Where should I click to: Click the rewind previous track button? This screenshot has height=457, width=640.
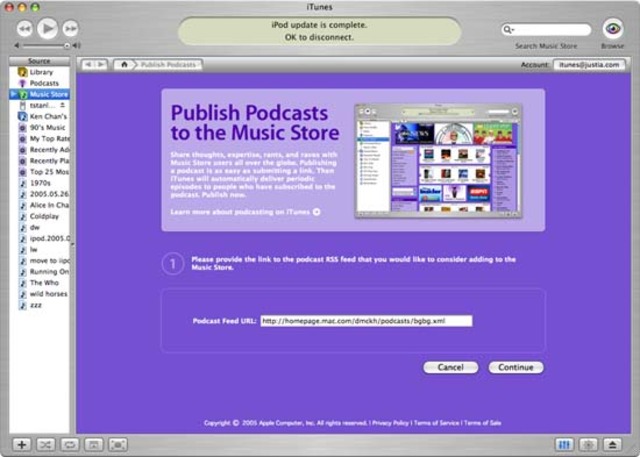(x=24, y=29)
